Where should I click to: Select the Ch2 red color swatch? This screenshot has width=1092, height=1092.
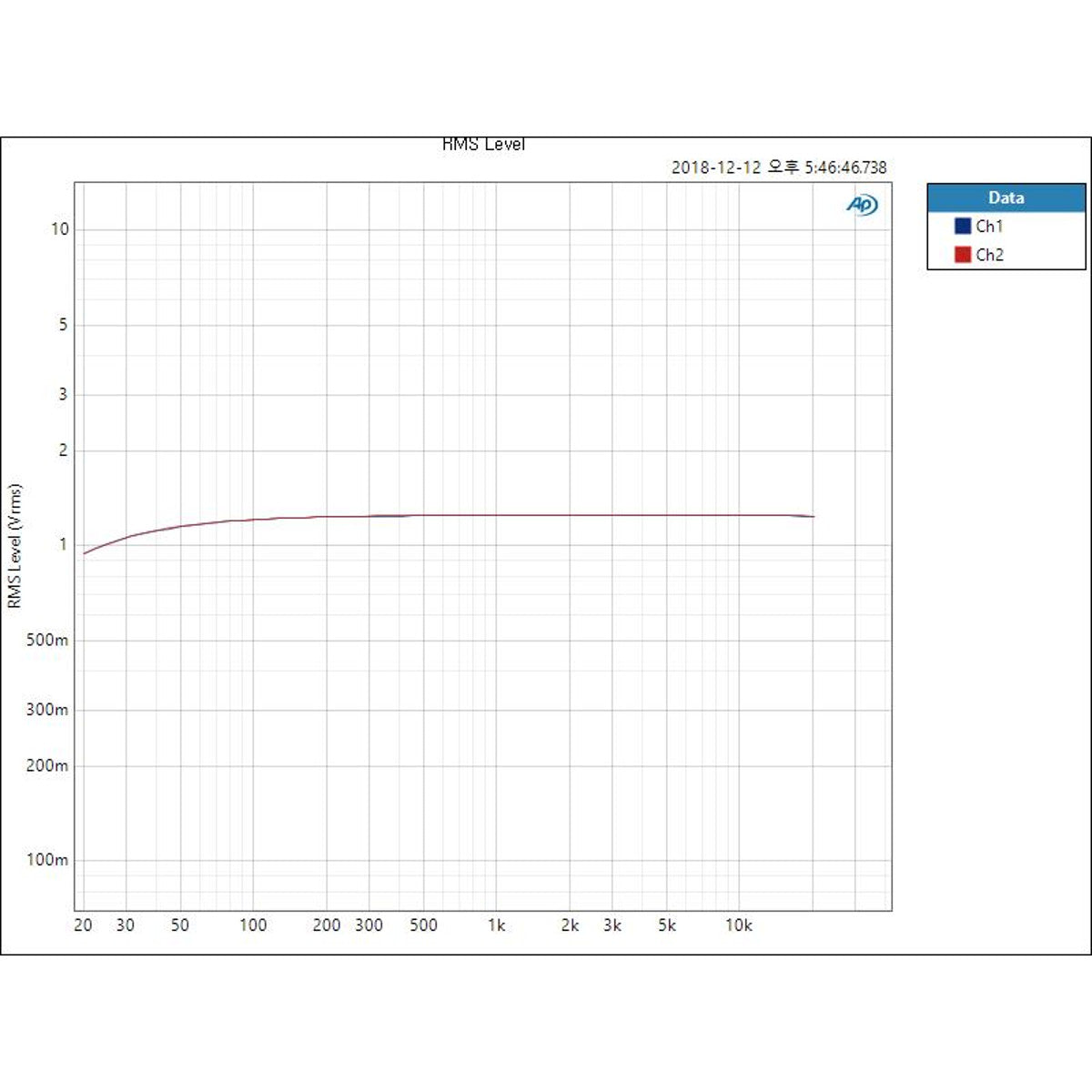pyautogui.click(x=963, y=255)
